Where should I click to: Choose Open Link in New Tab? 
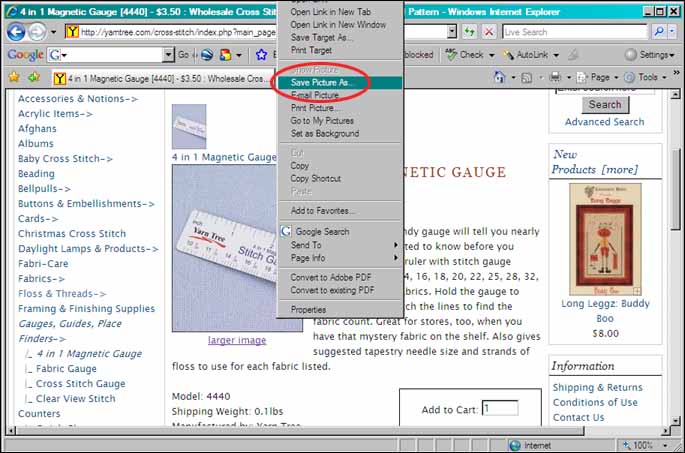[340, 12]
